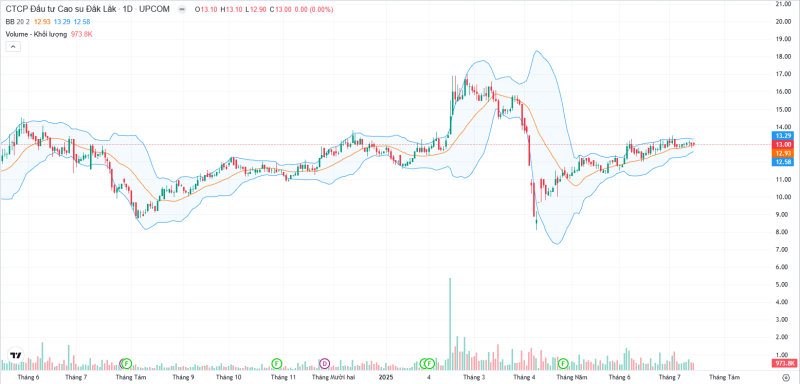Image resolution: width=800 pixels, height=384 pixels.
Task: Click the BB 20 2 indicator label
Action: point(17,22)
